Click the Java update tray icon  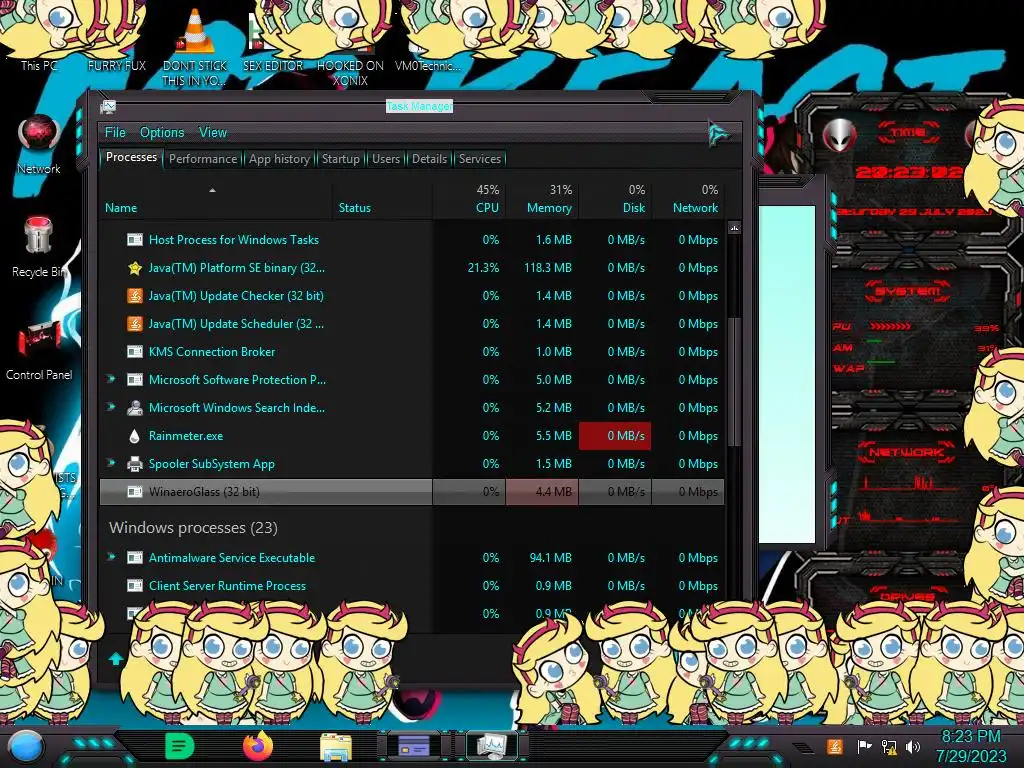pyautogui.click(x=834, y=746)
